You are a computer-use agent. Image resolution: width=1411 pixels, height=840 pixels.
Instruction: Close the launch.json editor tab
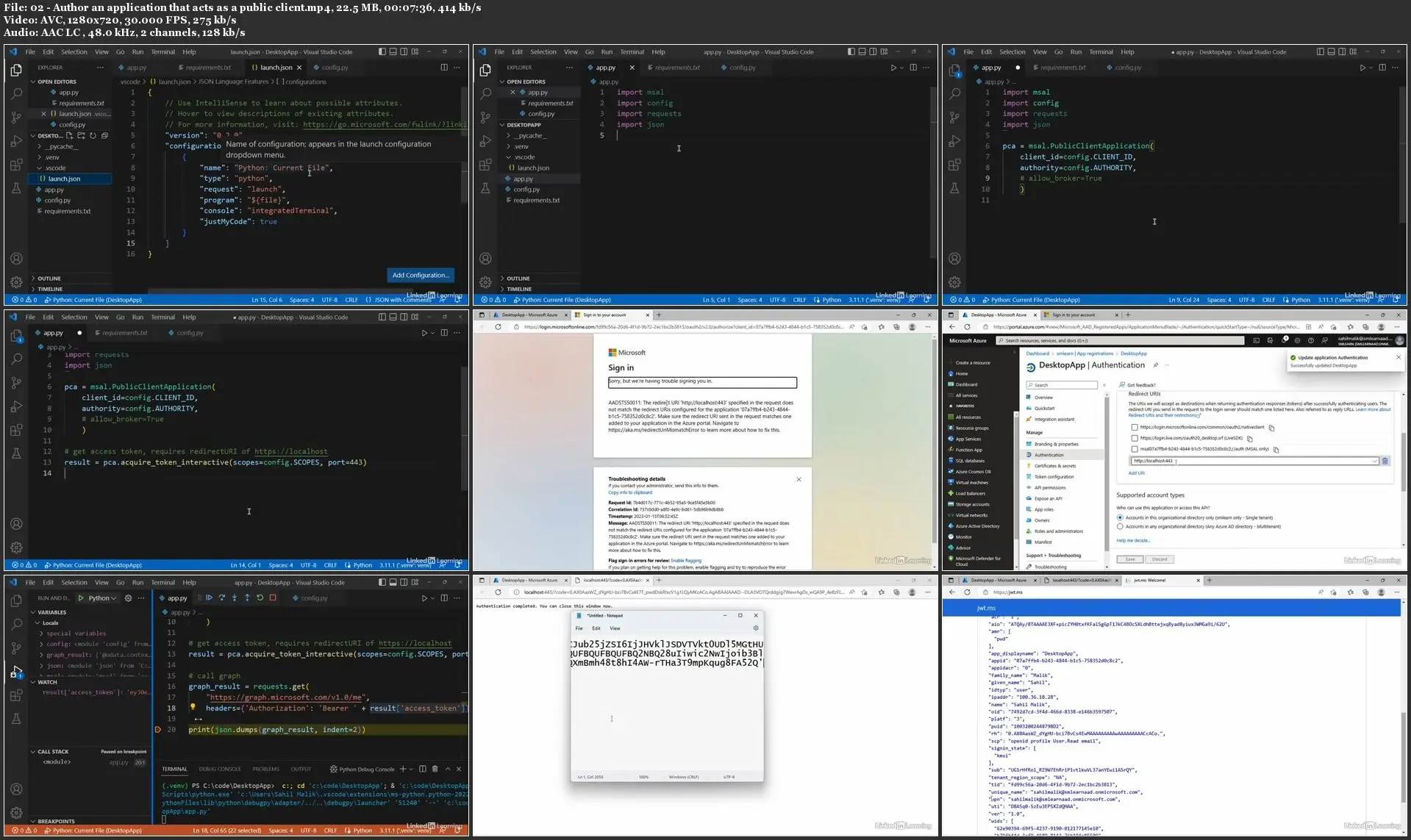[301, 68]
